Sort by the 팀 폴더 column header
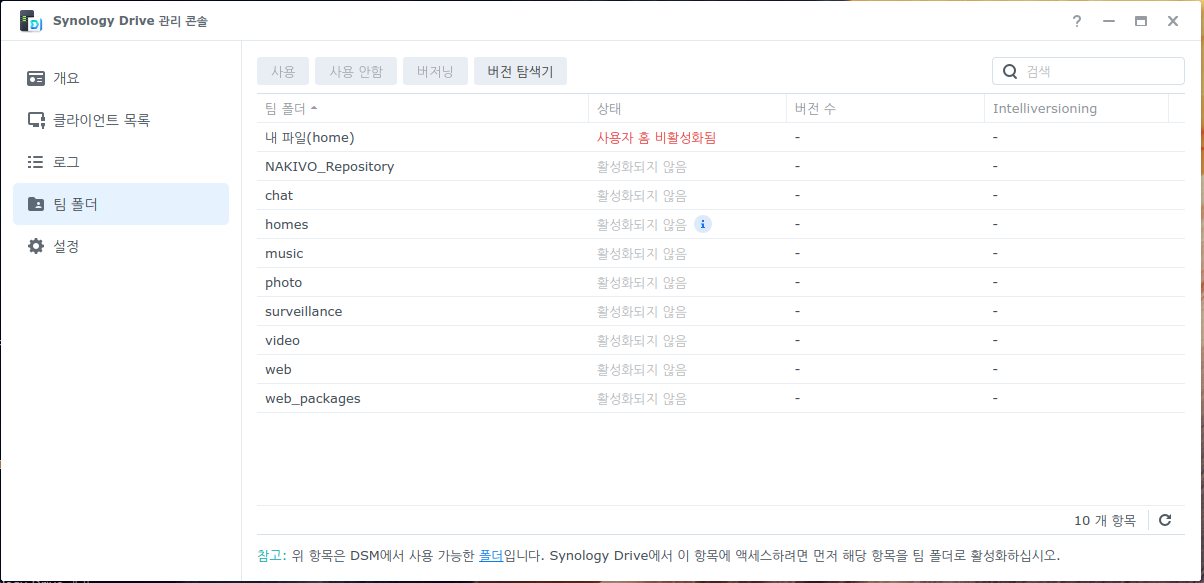Image resolution: width=1204 pixels, height=583 pixels. pos(422,108)
